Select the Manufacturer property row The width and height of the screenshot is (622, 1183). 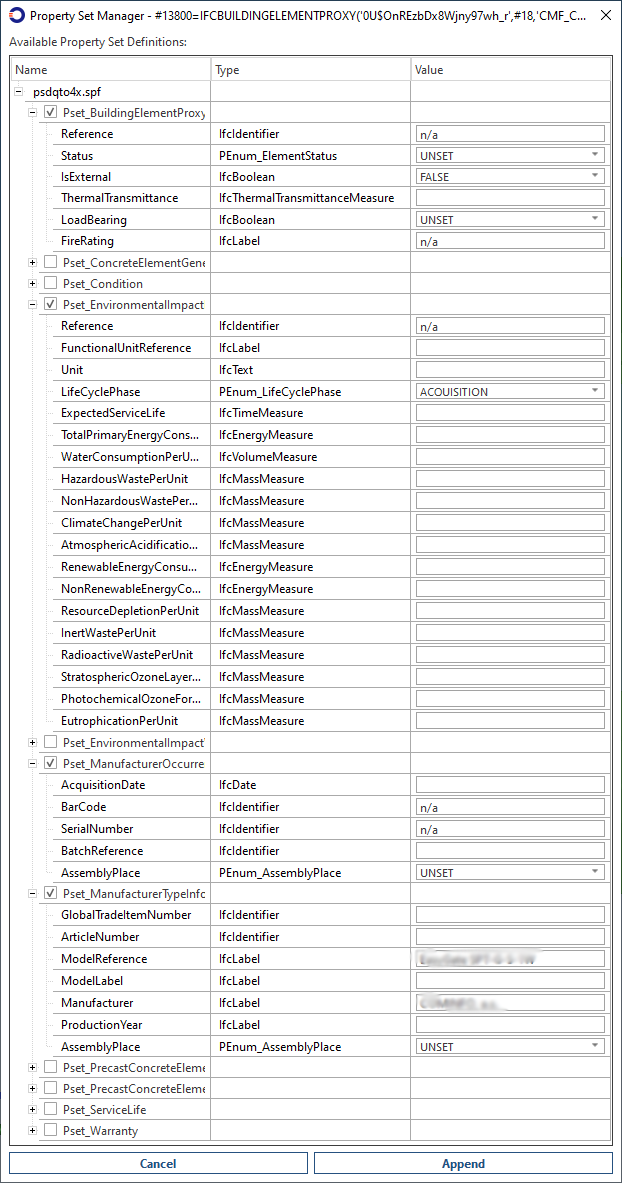pyautogui.click(x=97, y=1003)
